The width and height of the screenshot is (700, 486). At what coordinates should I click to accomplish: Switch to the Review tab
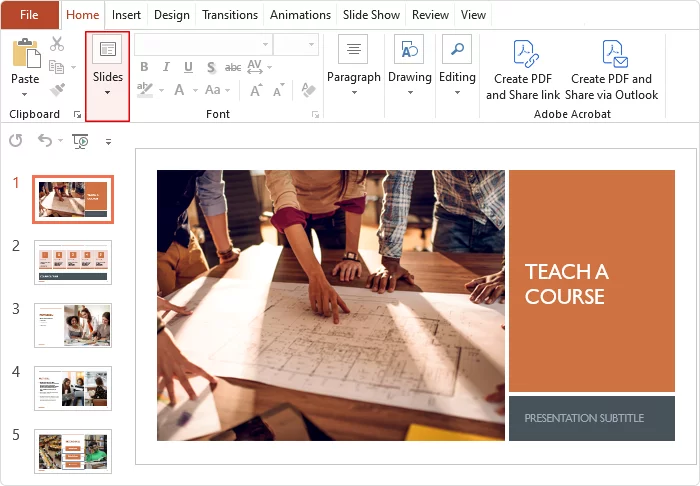430,15
